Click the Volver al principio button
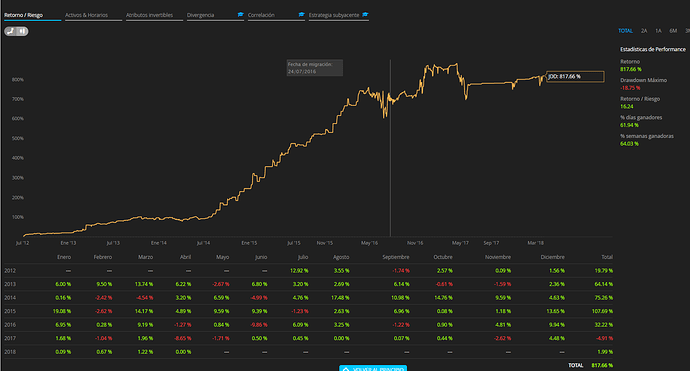The width and height of the screenshot is (690, 371). pos(373,368)
